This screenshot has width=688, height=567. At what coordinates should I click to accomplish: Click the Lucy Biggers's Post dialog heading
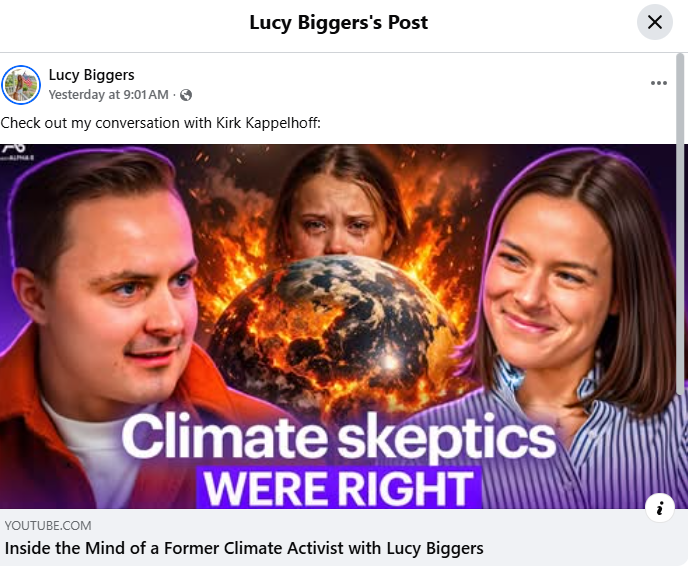point(338,22)
